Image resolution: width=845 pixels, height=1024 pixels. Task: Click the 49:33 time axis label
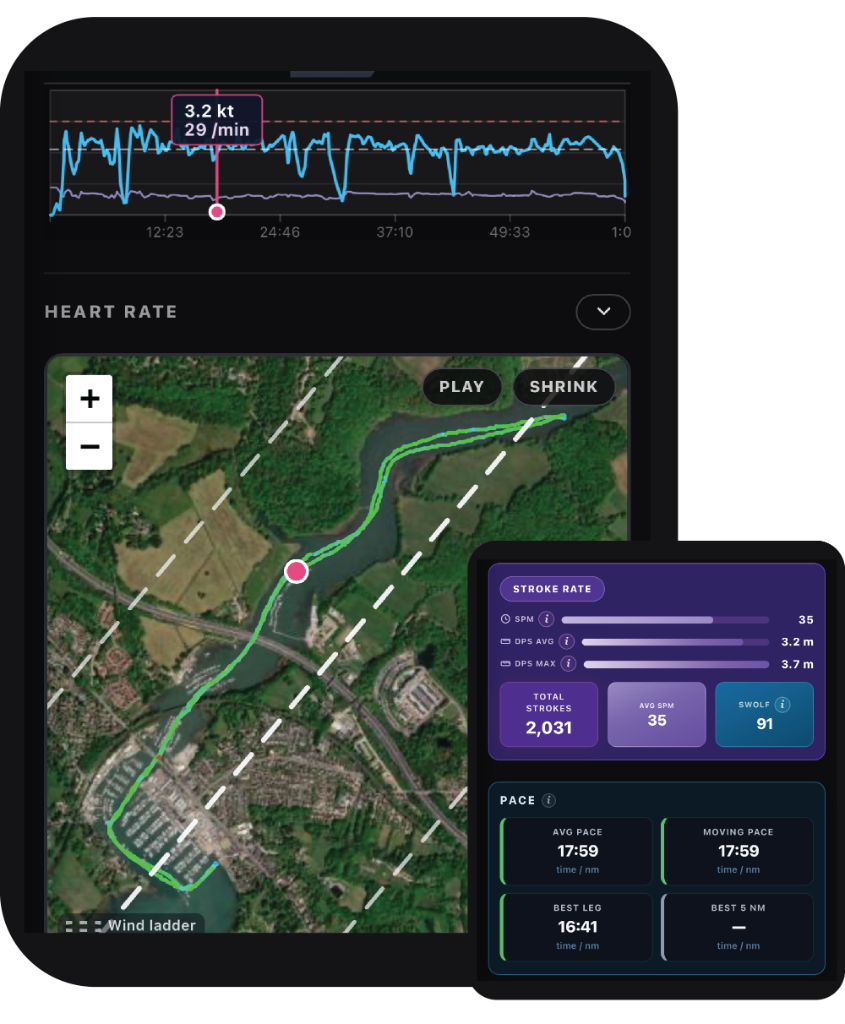coord(510,232)
